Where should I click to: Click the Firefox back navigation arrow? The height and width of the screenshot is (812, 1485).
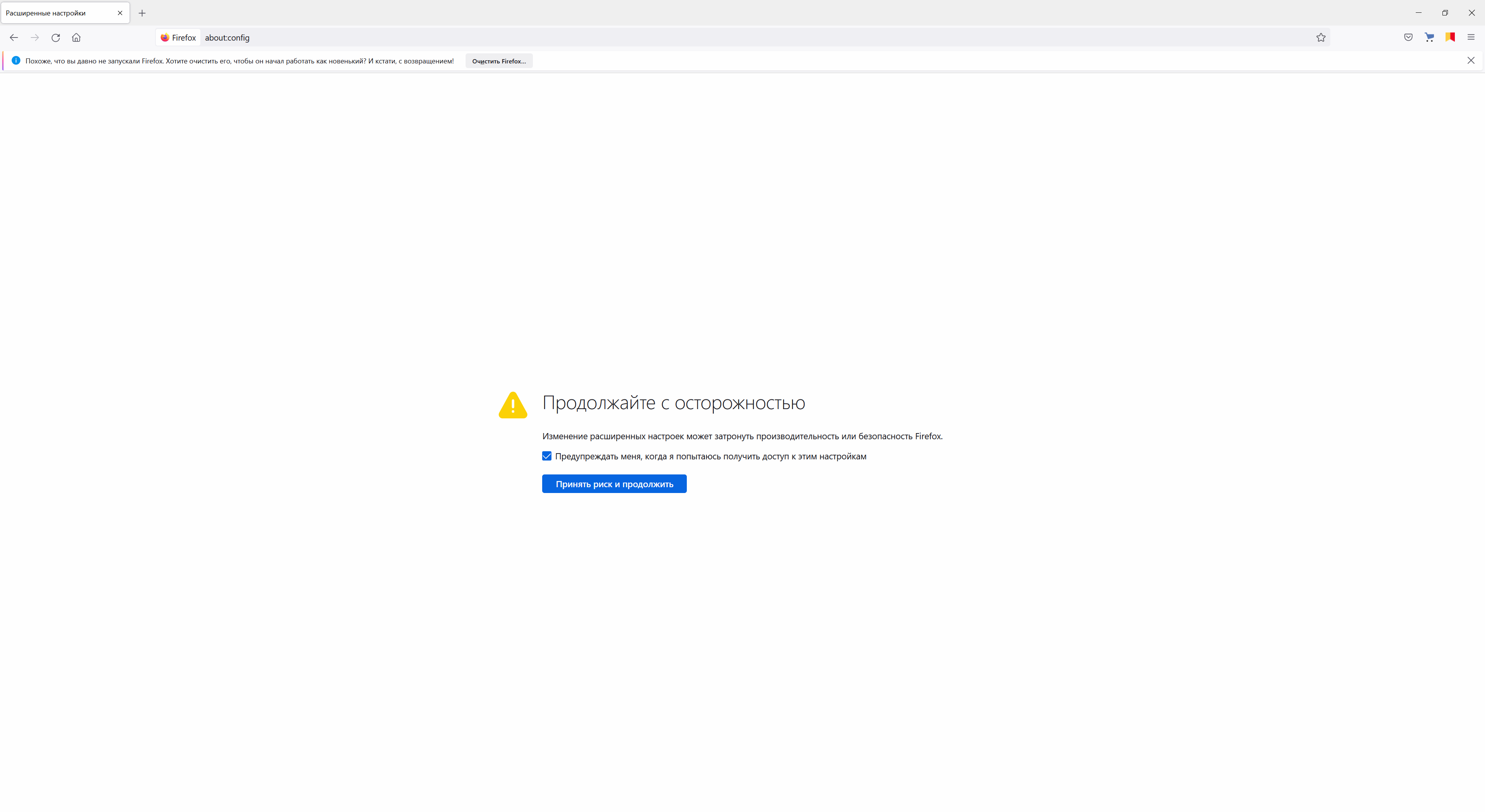pyautogui.click(x=14, y=37)
